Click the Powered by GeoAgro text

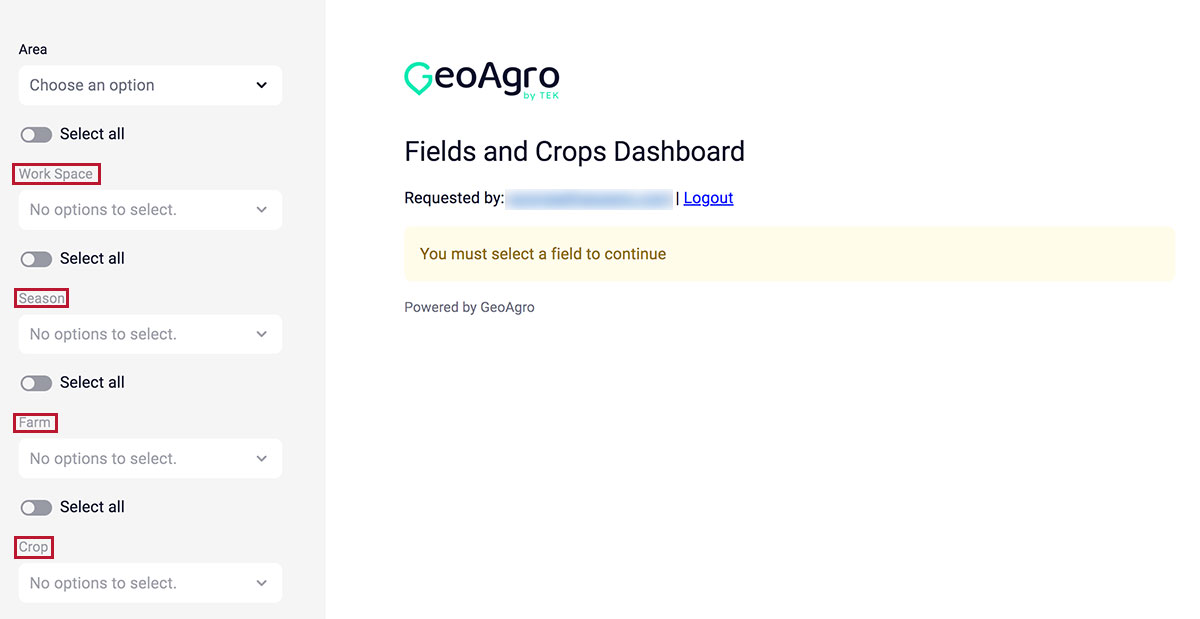[x=469, y=306]
